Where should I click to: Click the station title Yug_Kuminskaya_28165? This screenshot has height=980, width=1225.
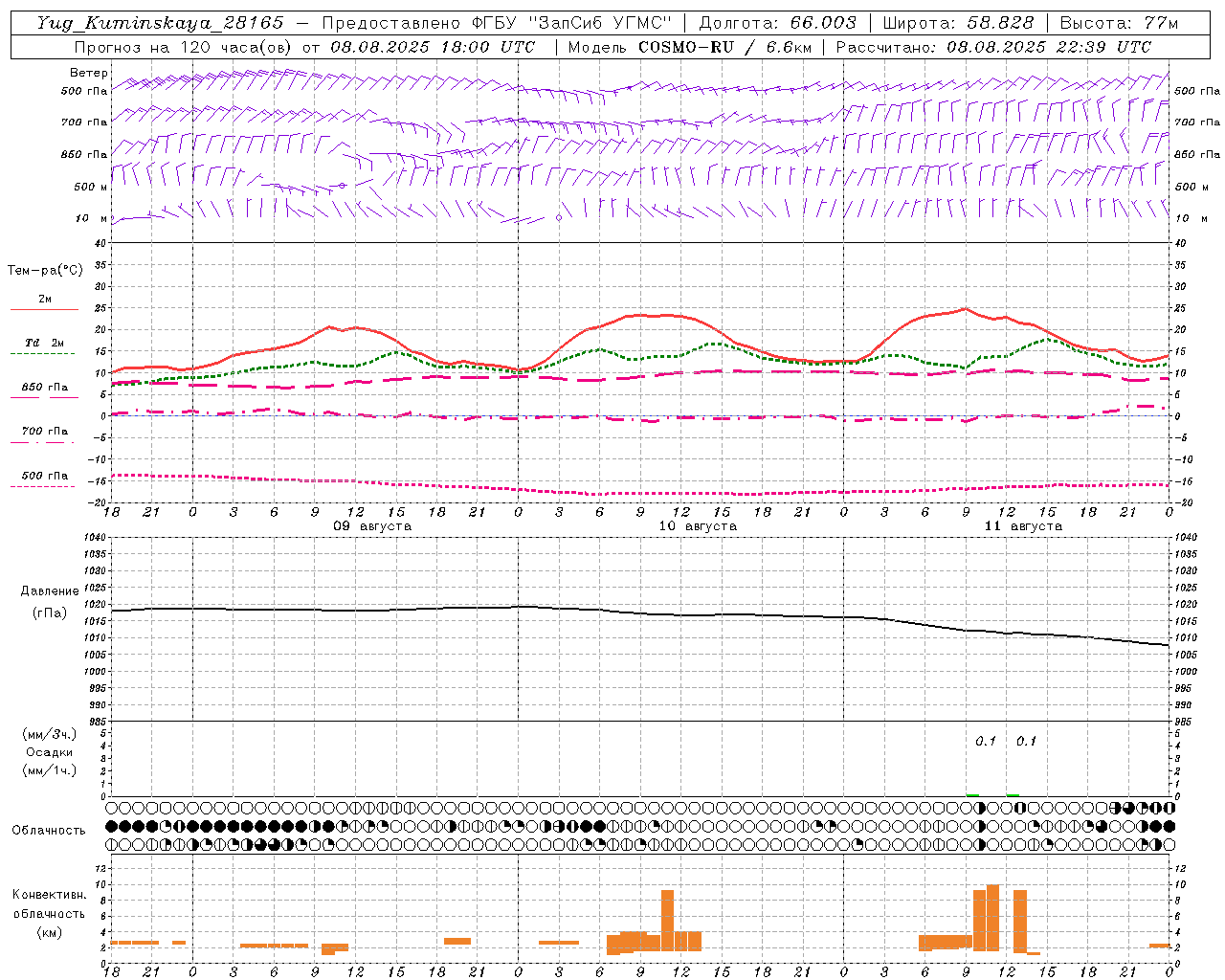point(161,23)
